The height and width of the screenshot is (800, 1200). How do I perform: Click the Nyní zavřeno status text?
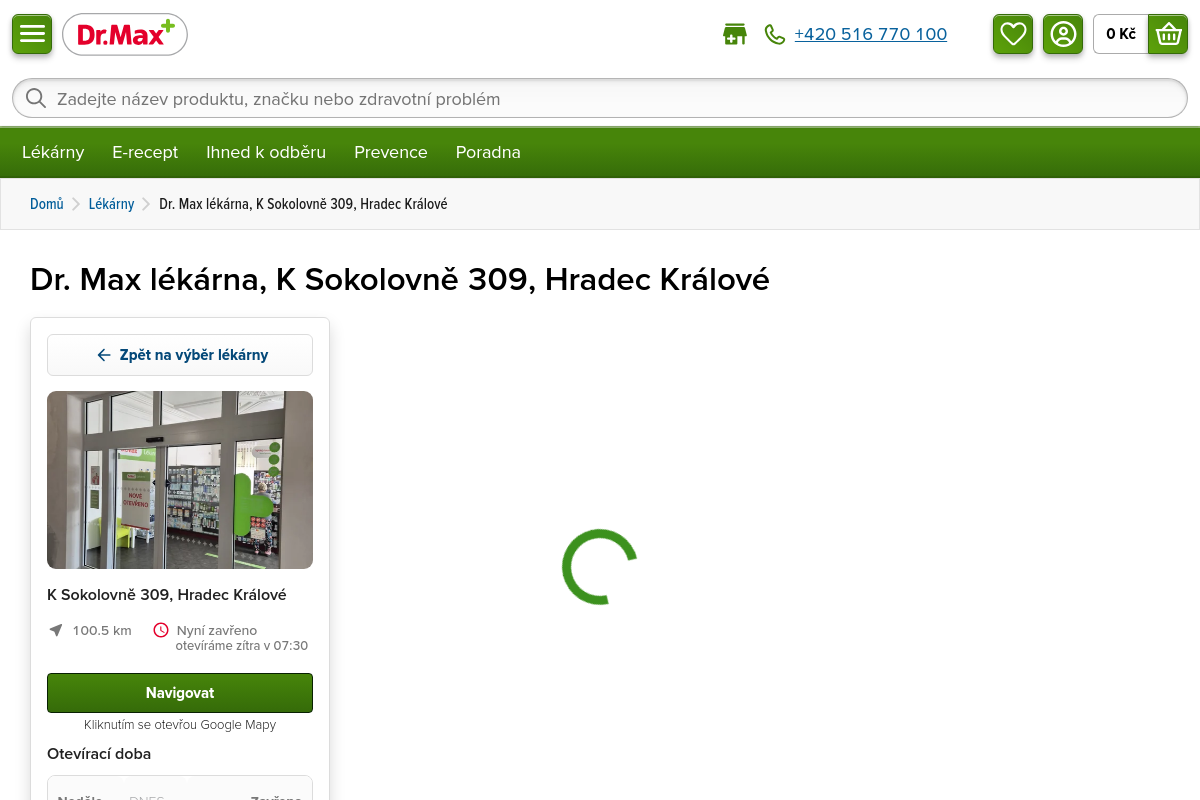pyautogui.click(x=217, y=630)
